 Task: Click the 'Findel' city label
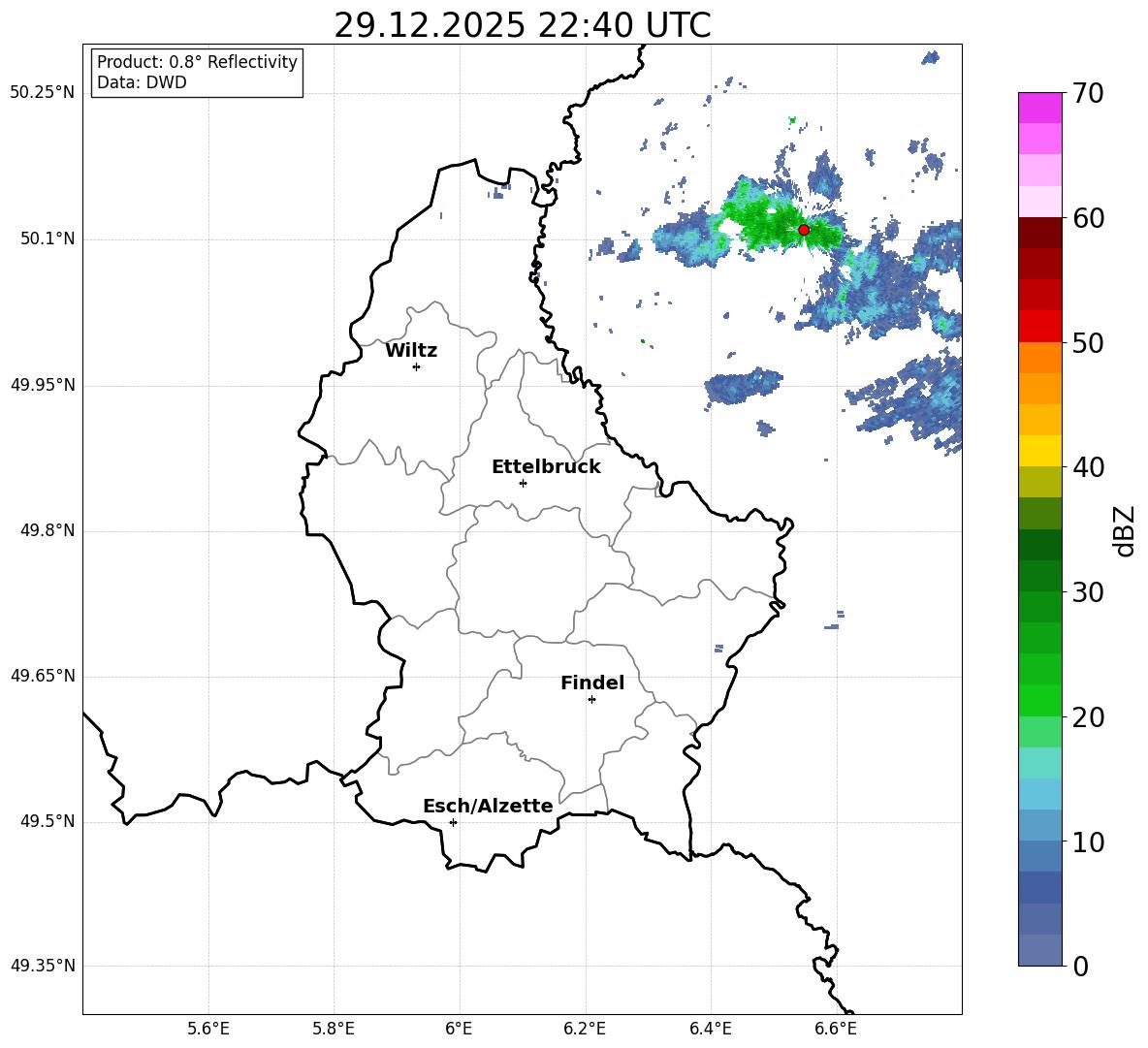click(x=592, y=683)
